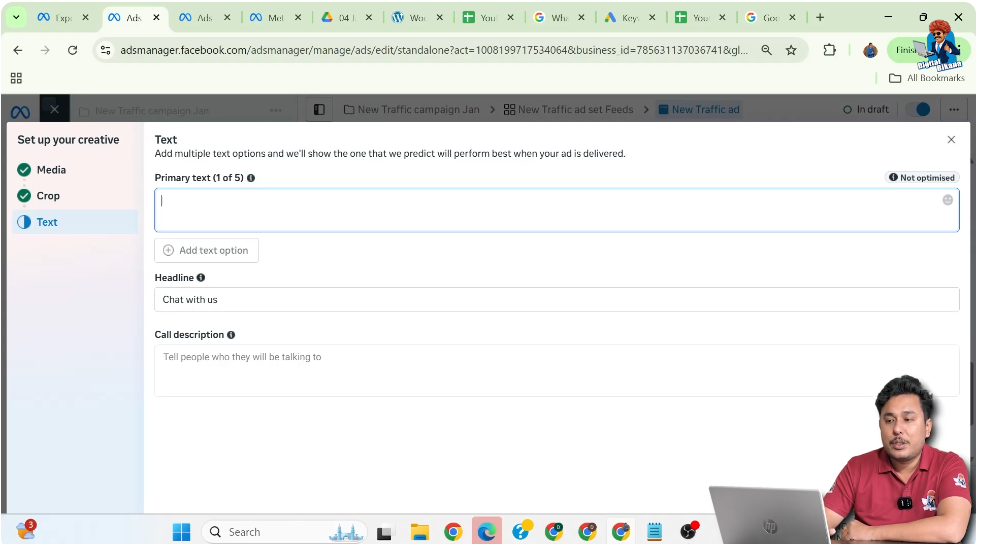Open New Traffic ad set Feeds breadcrumb

point(568,110)
